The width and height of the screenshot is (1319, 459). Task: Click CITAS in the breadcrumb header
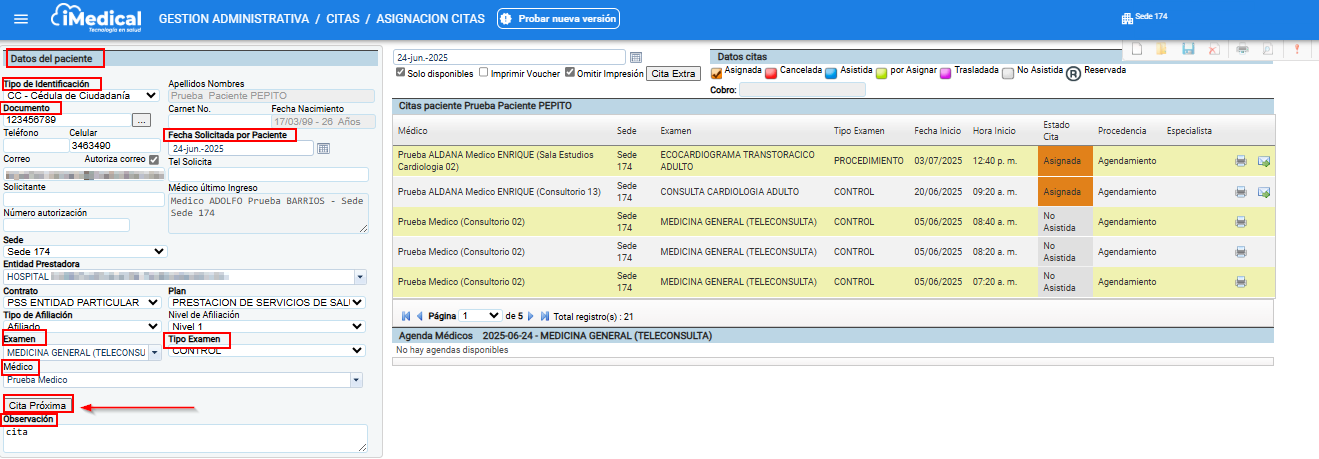coord(345,19)
